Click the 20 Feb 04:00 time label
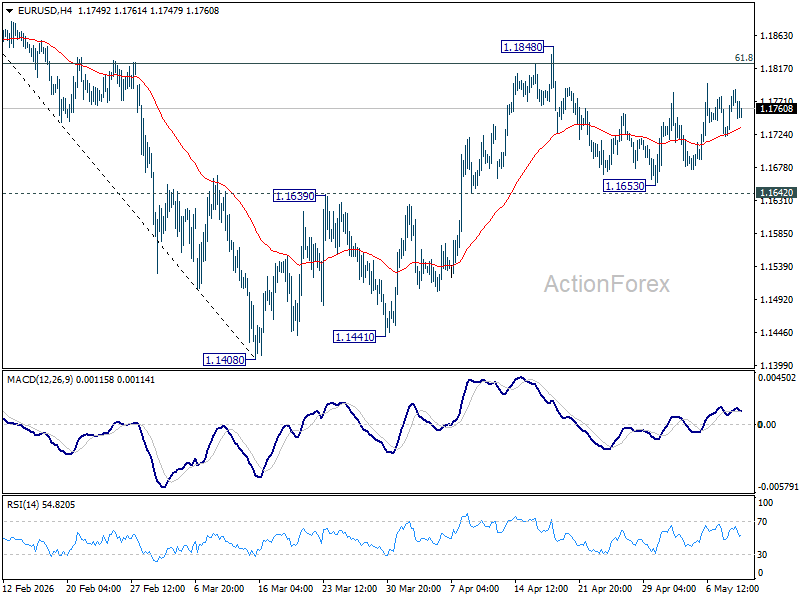 point(93,588)
